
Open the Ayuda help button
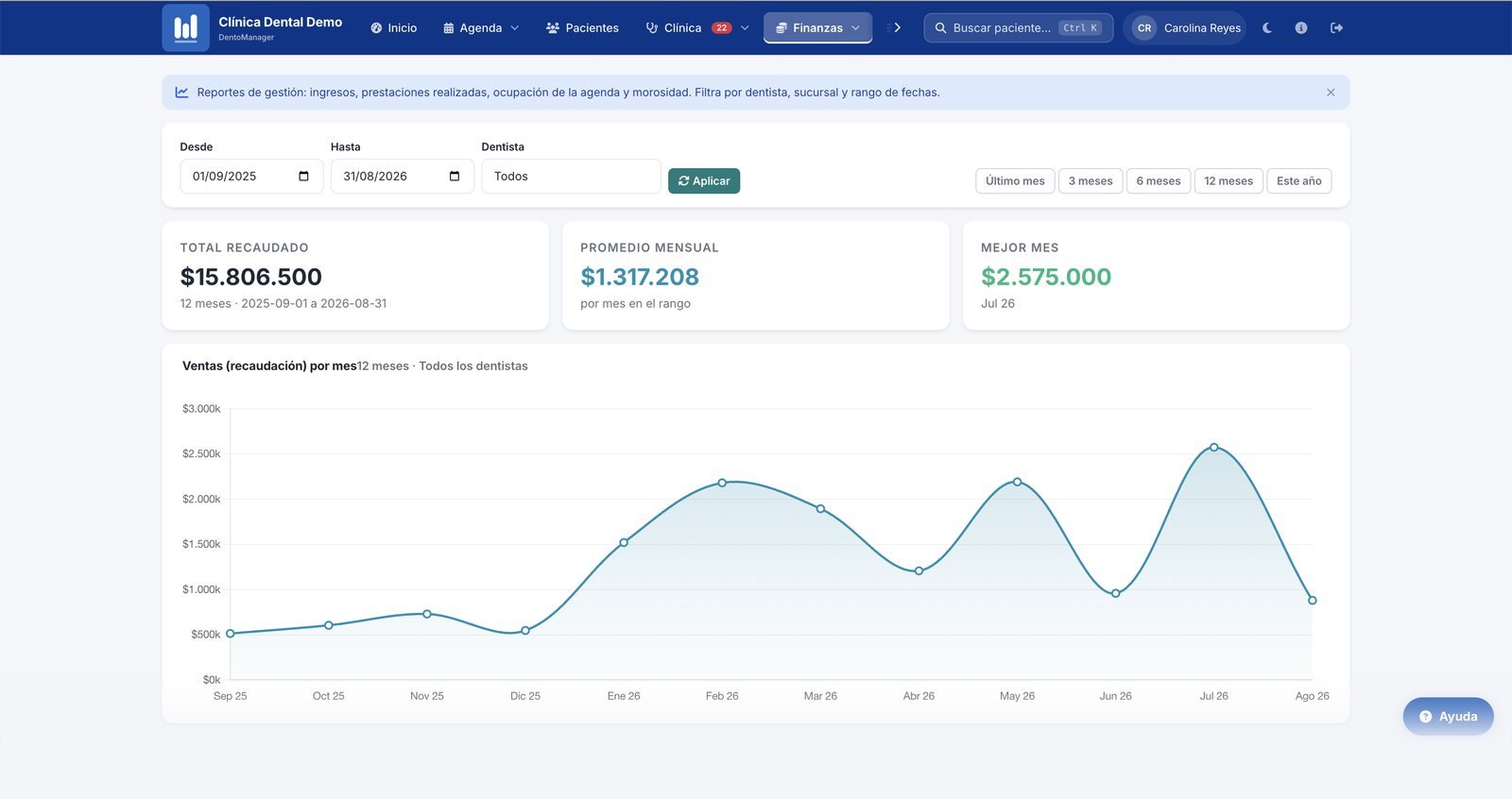click(1448, 717)
